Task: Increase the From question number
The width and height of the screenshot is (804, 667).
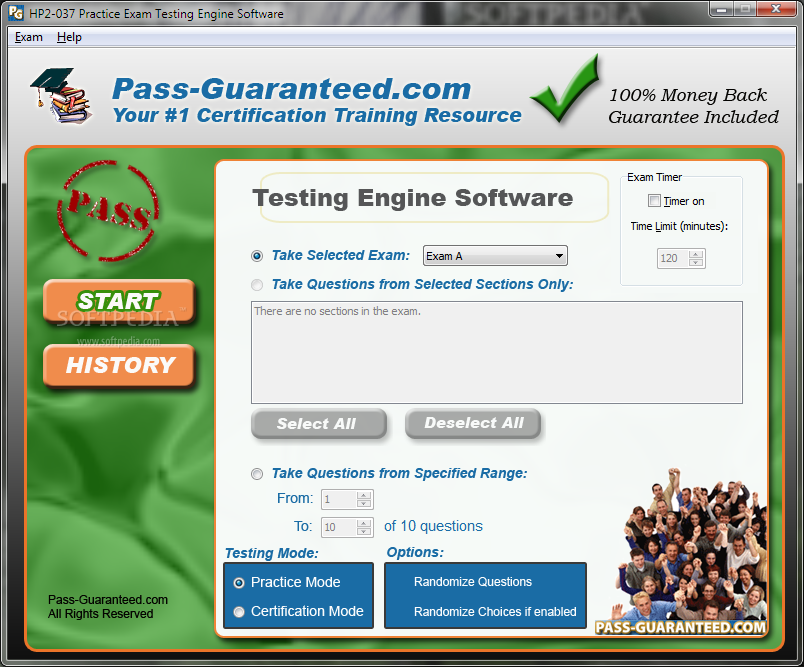Action: [x=364, y=495]
